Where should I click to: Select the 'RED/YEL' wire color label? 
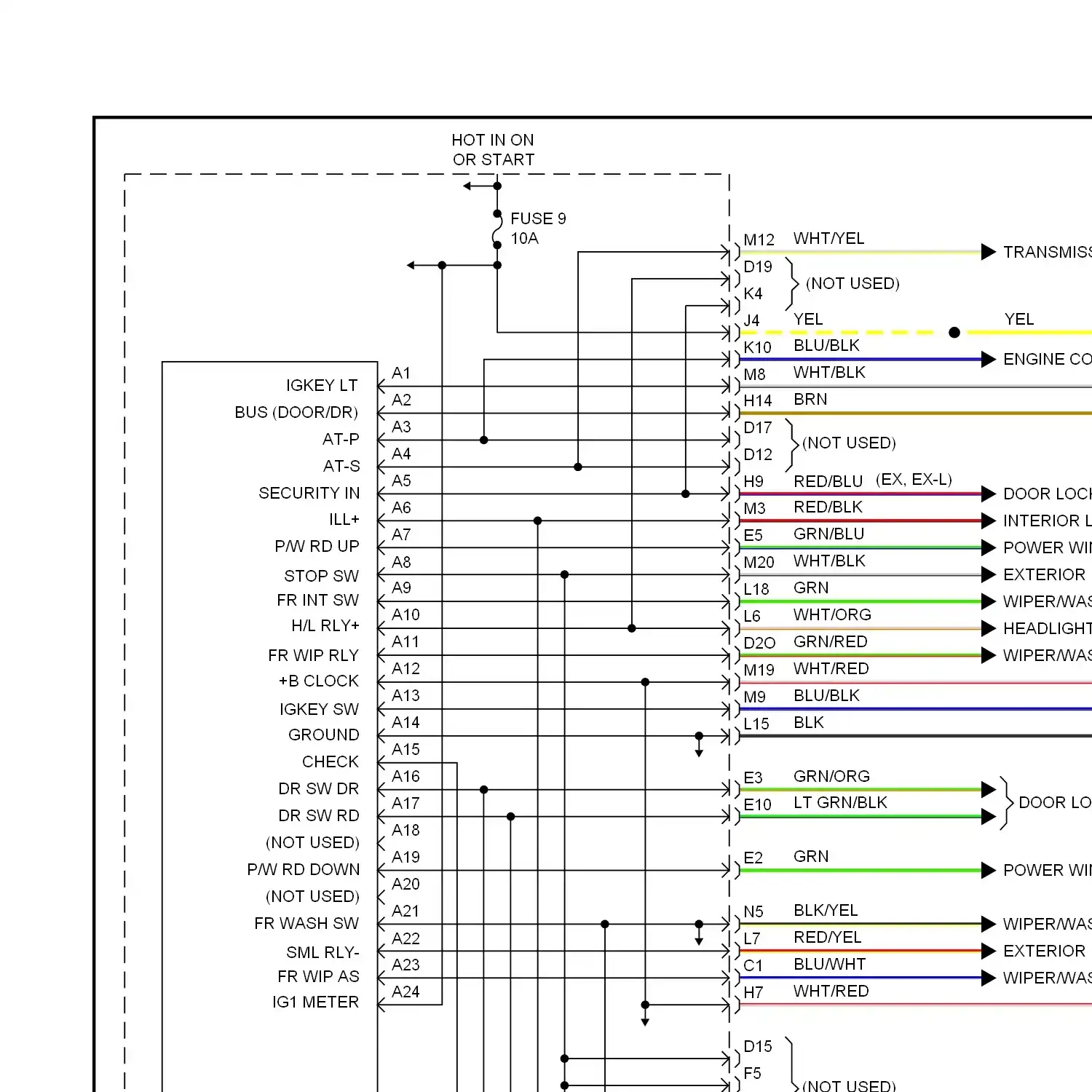(827, 937)
